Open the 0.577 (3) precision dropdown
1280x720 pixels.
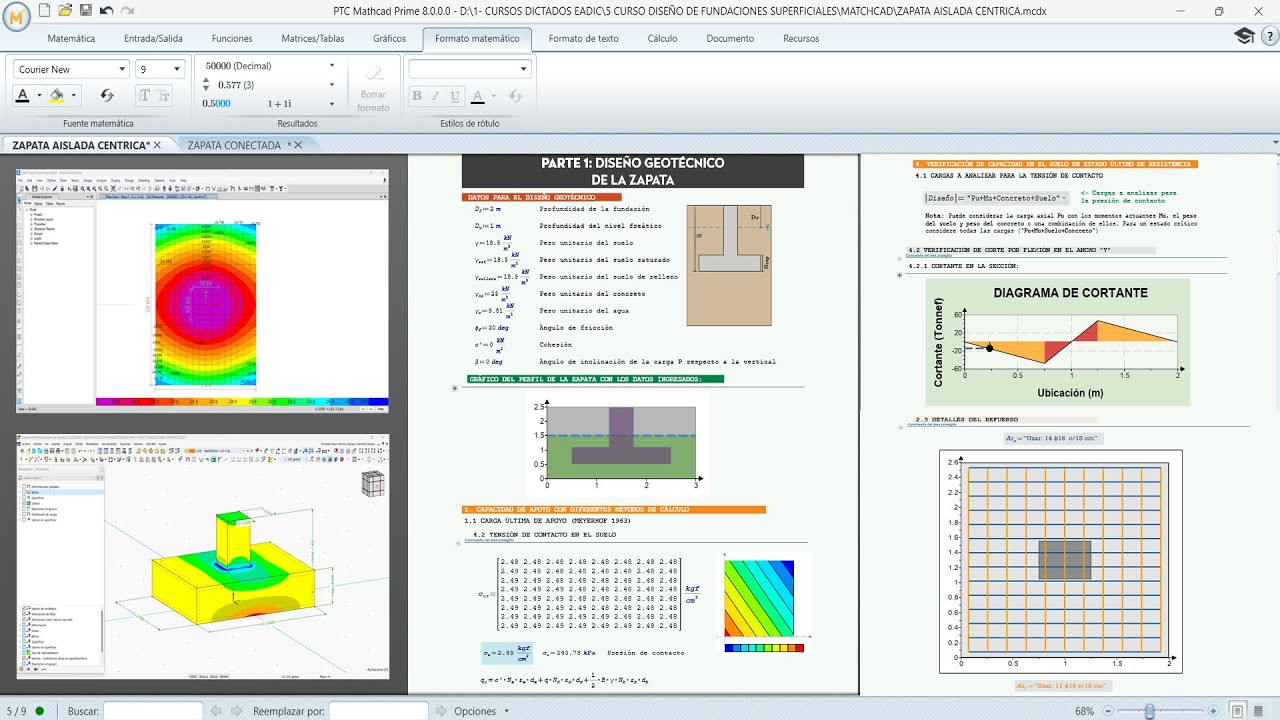point(332,85)
